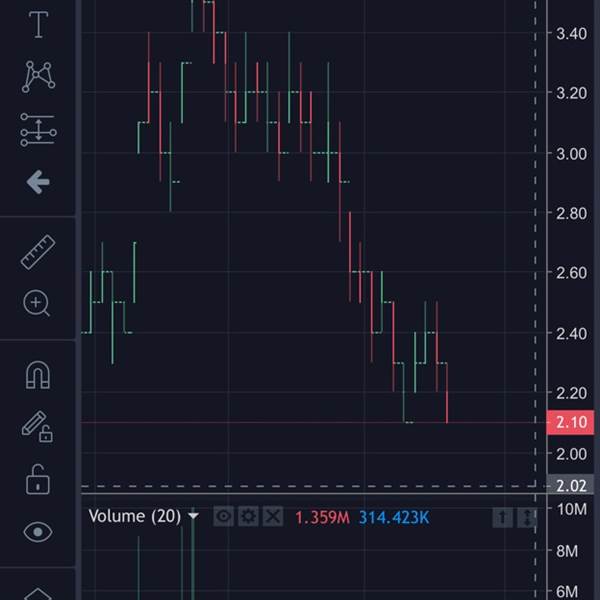Remove the Volume indicator
Screen dimensions: 600x600
[x=273, y=517]
